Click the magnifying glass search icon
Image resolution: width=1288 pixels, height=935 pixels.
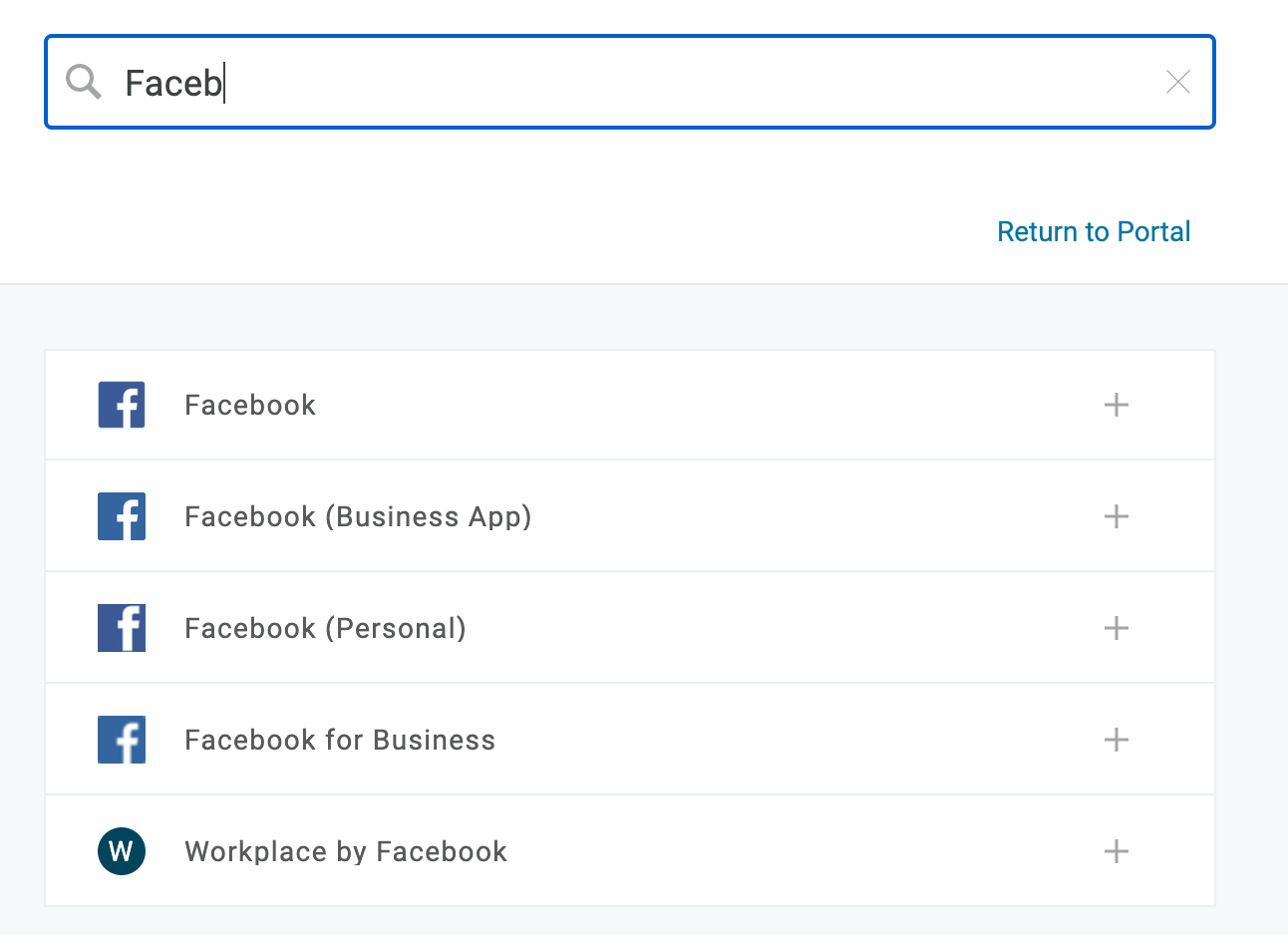(84, 82)
